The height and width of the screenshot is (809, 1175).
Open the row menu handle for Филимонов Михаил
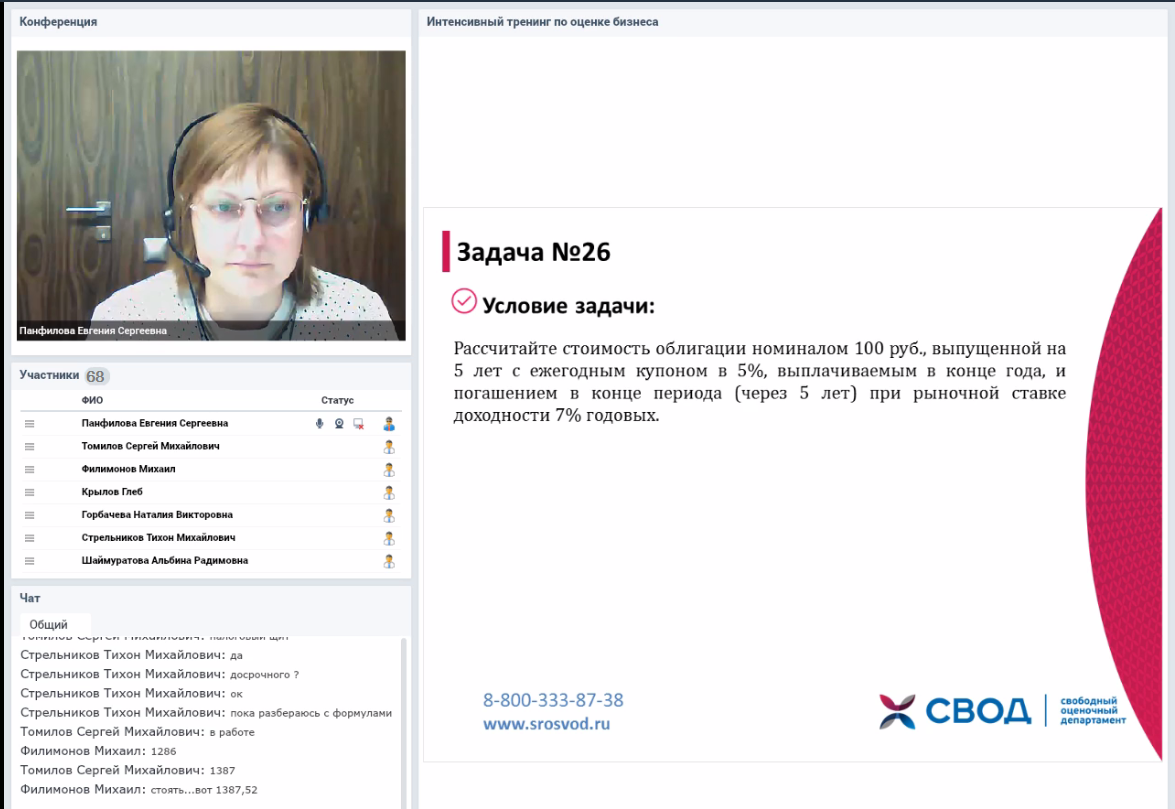click(29, 470)
